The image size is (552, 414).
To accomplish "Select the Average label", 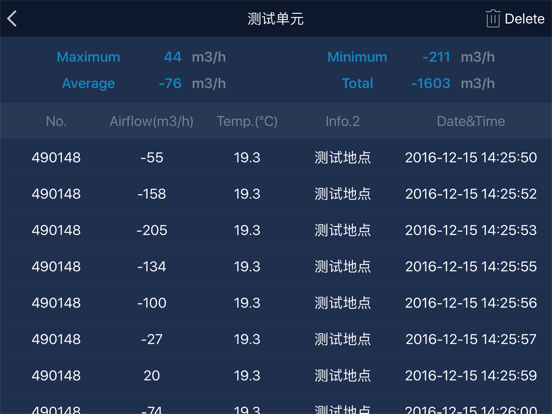I will click(88, 83).
